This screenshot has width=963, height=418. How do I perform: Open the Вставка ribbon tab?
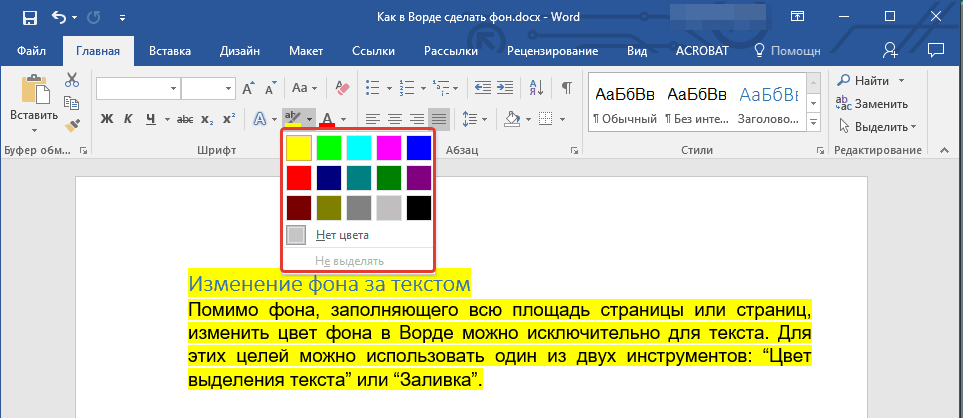(x=170, y=51)
